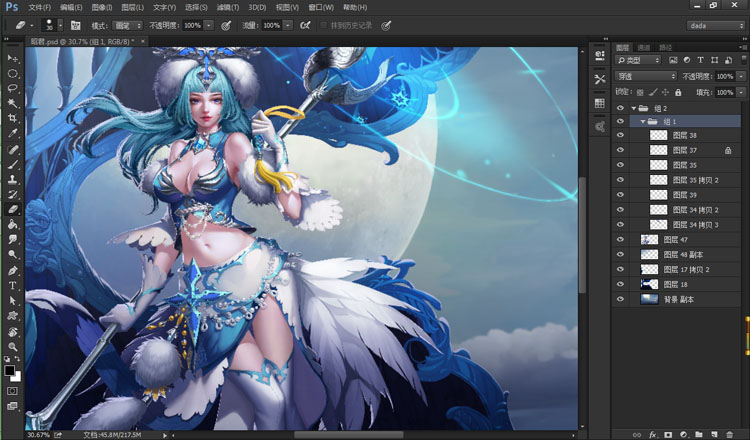
Task: Select the Paint Bucket tool
Action: click(x=12, y=224)
